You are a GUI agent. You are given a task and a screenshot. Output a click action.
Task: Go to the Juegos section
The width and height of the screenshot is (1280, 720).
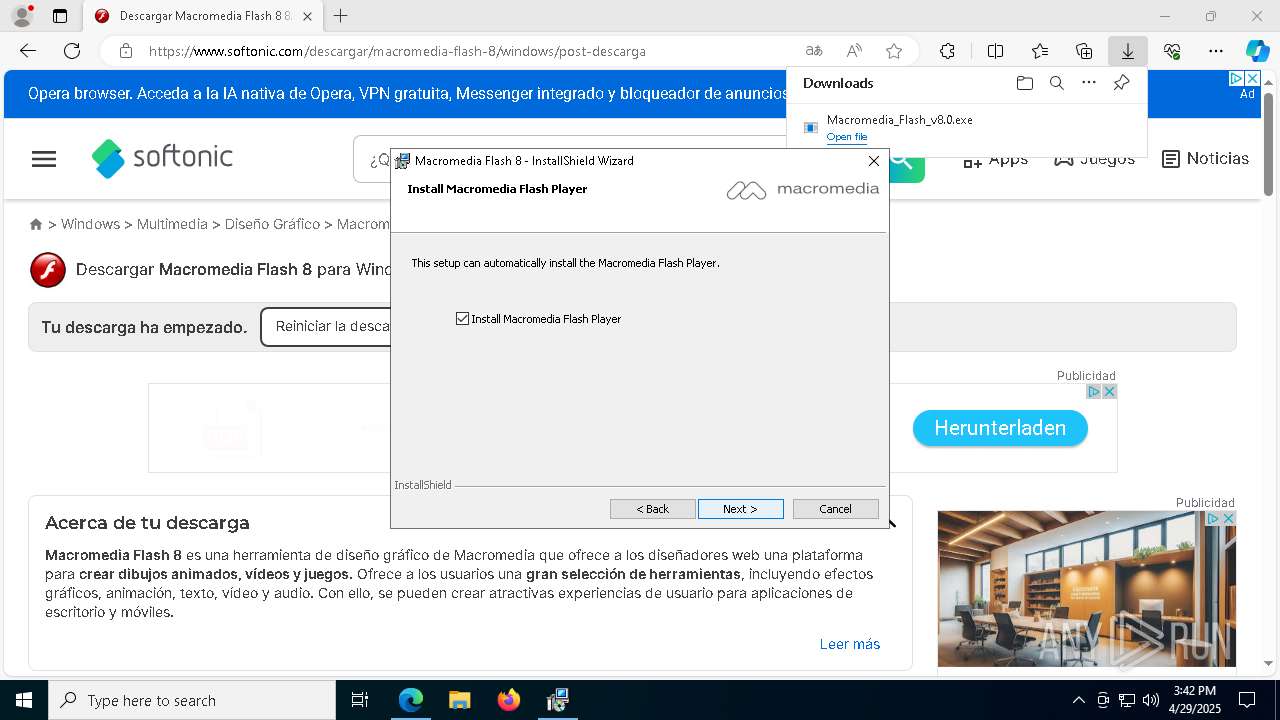point(1094,159)
